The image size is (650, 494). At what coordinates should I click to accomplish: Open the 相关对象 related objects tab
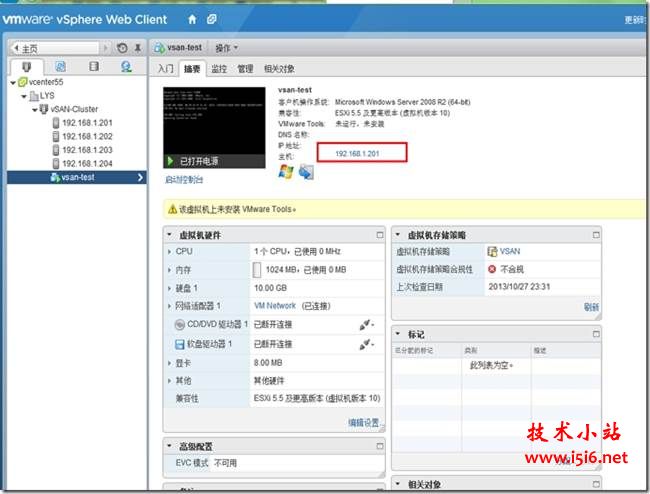tap(279, 69)
